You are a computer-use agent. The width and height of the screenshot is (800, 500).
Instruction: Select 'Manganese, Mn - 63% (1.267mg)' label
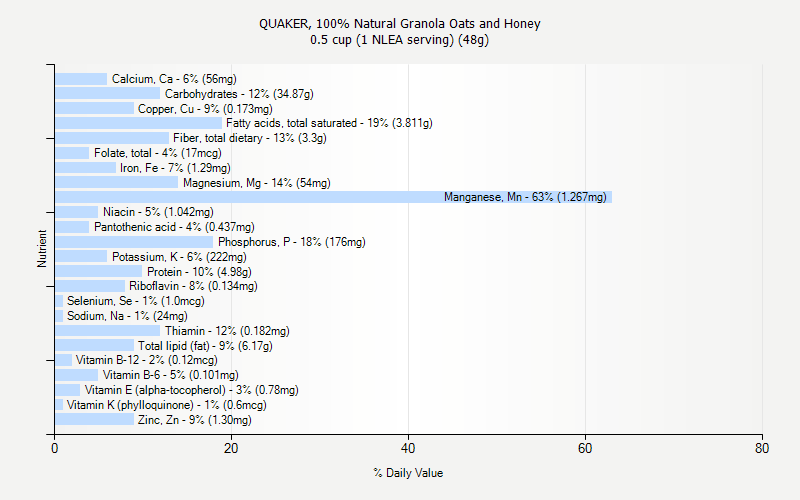(525, 197)
